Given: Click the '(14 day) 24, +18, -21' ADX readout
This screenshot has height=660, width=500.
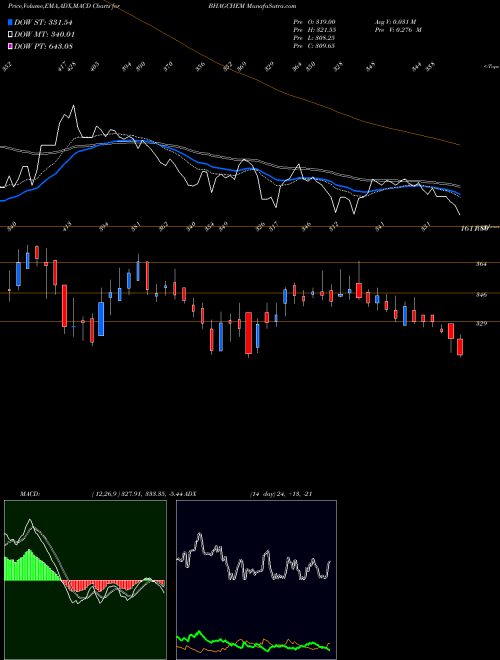Looking at the screenshot, I should click(x=281, y=493).
